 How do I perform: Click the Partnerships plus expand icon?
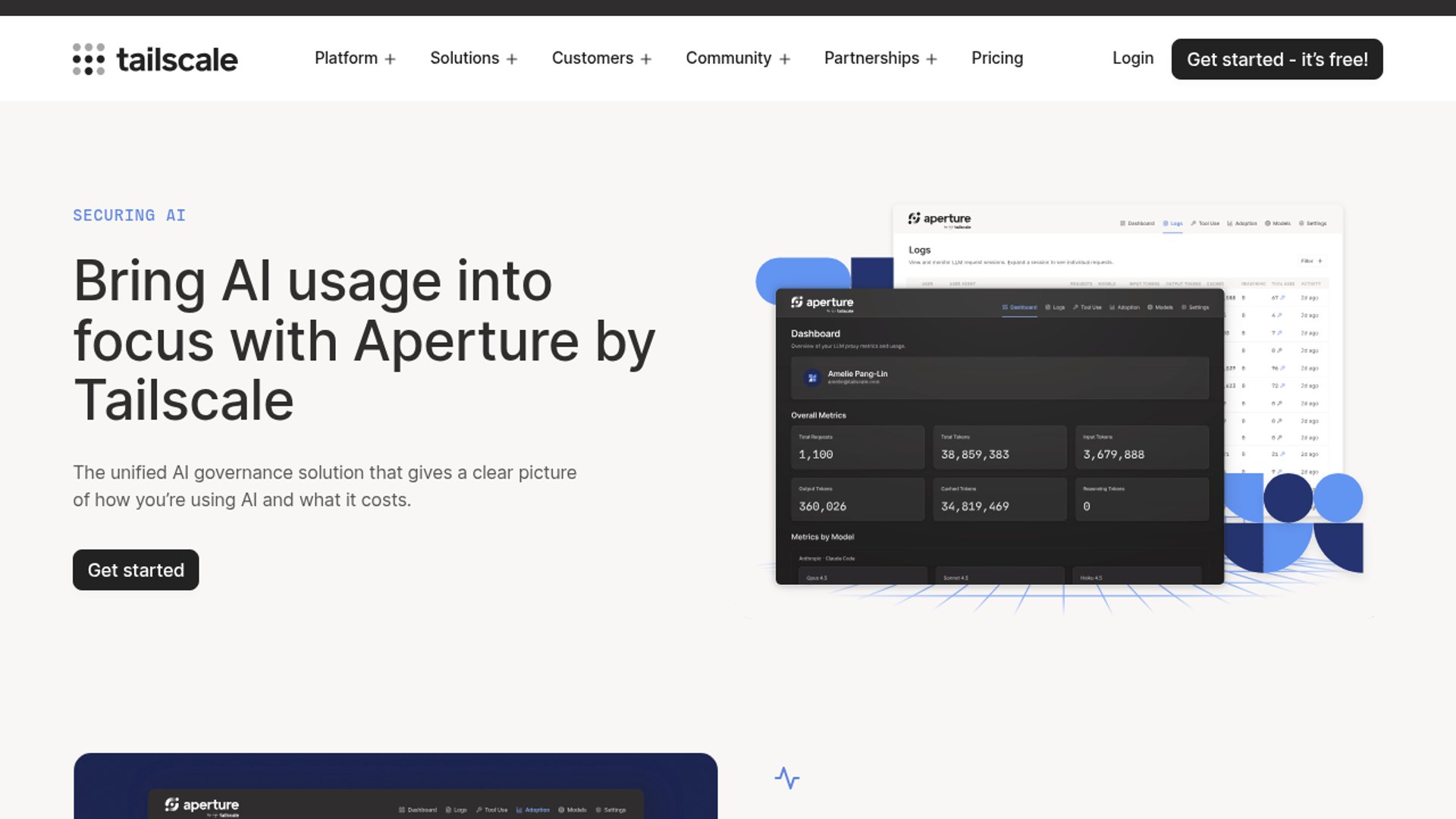932,59
